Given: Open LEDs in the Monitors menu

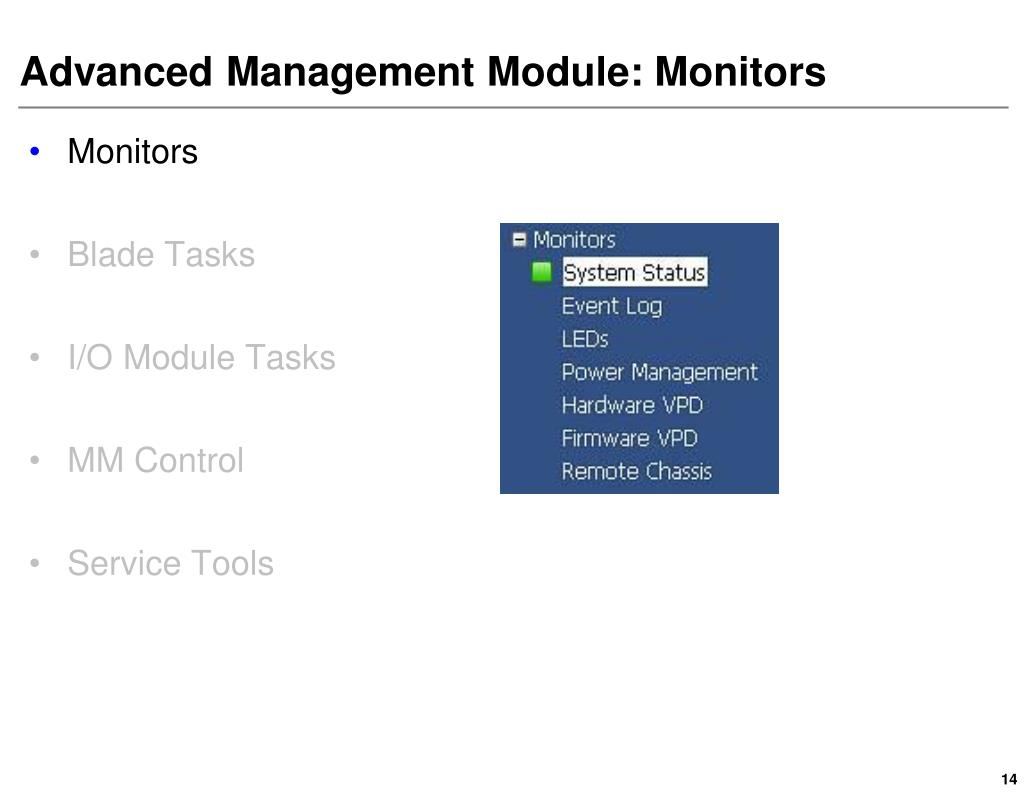Looking at the screenshot, I should 585,339.
